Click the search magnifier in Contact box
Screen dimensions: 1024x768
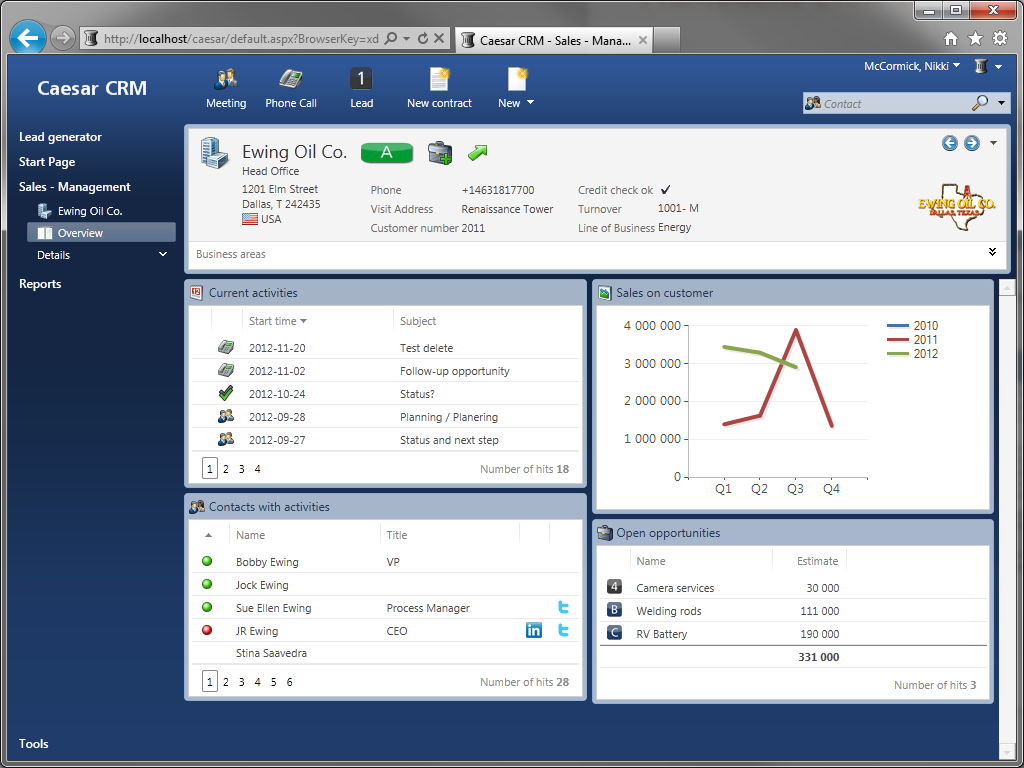980,103
